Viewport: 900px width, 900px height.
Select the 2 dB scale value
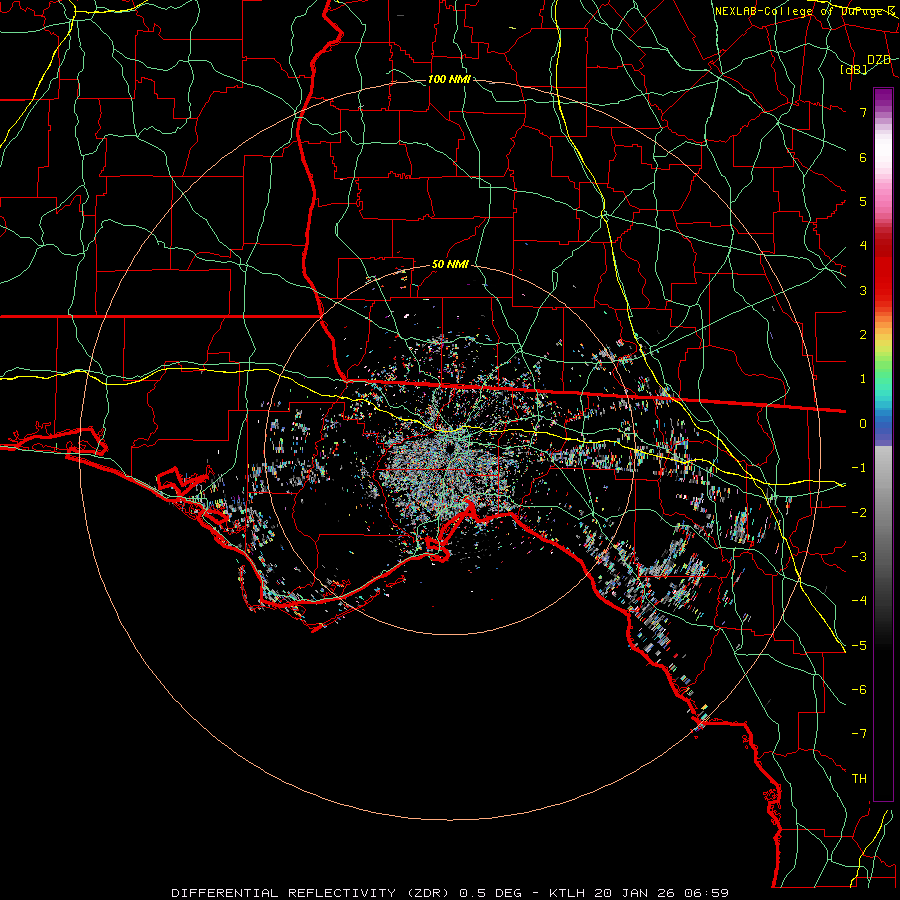(x=863, y=335)
